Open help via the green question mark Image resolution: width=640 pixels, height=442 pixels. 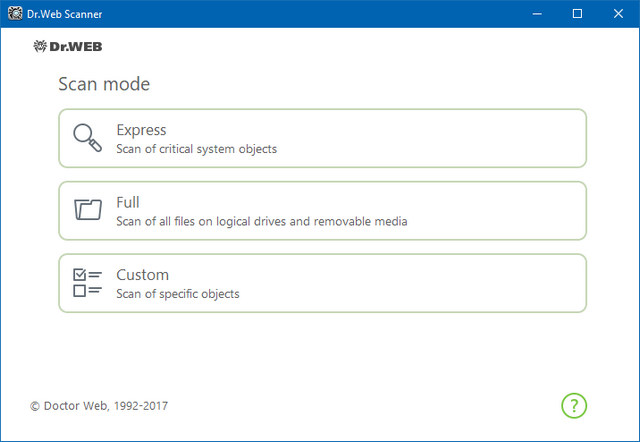(574, 405)
